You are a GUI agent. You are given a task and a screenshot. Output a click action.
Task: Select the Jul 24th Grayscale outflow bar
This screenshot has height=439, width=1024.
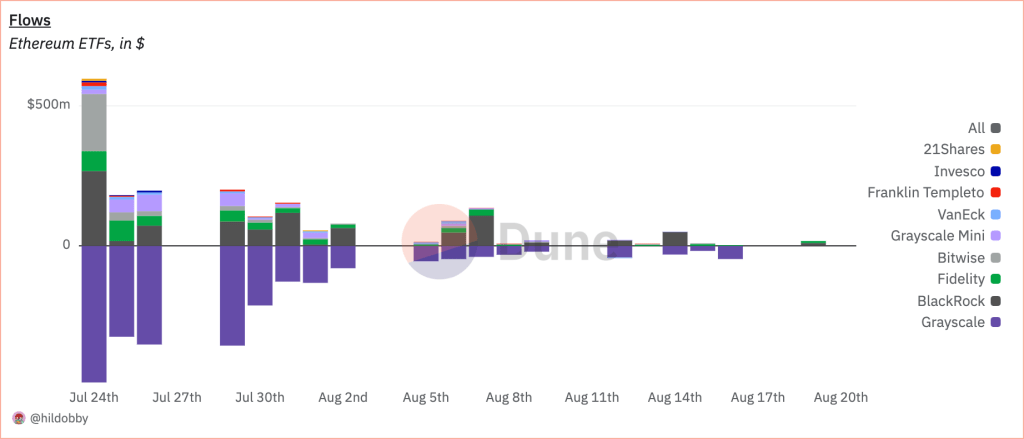tap(94, 314)
